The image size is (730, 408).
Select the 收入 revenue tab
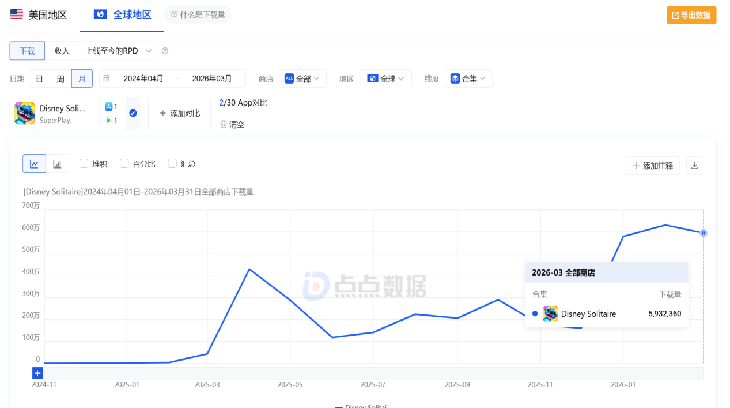pos(62,50)
